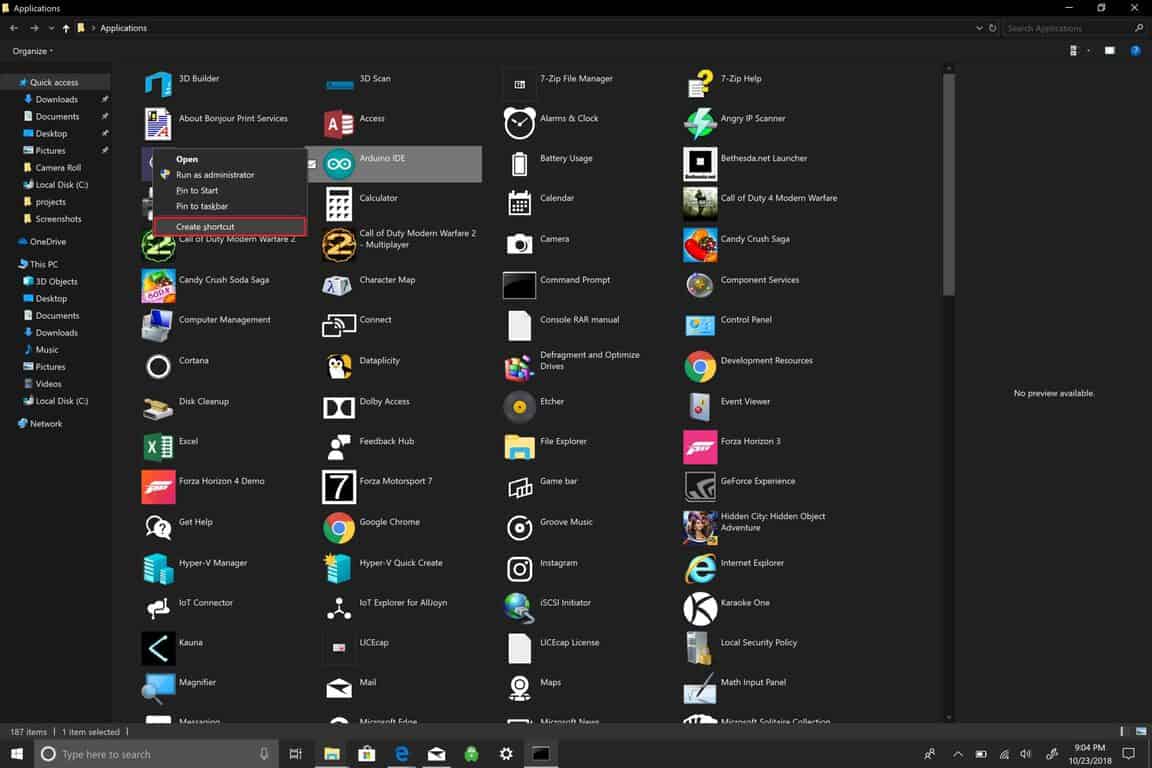Open the Google Chrome icon

pos(339,527)
